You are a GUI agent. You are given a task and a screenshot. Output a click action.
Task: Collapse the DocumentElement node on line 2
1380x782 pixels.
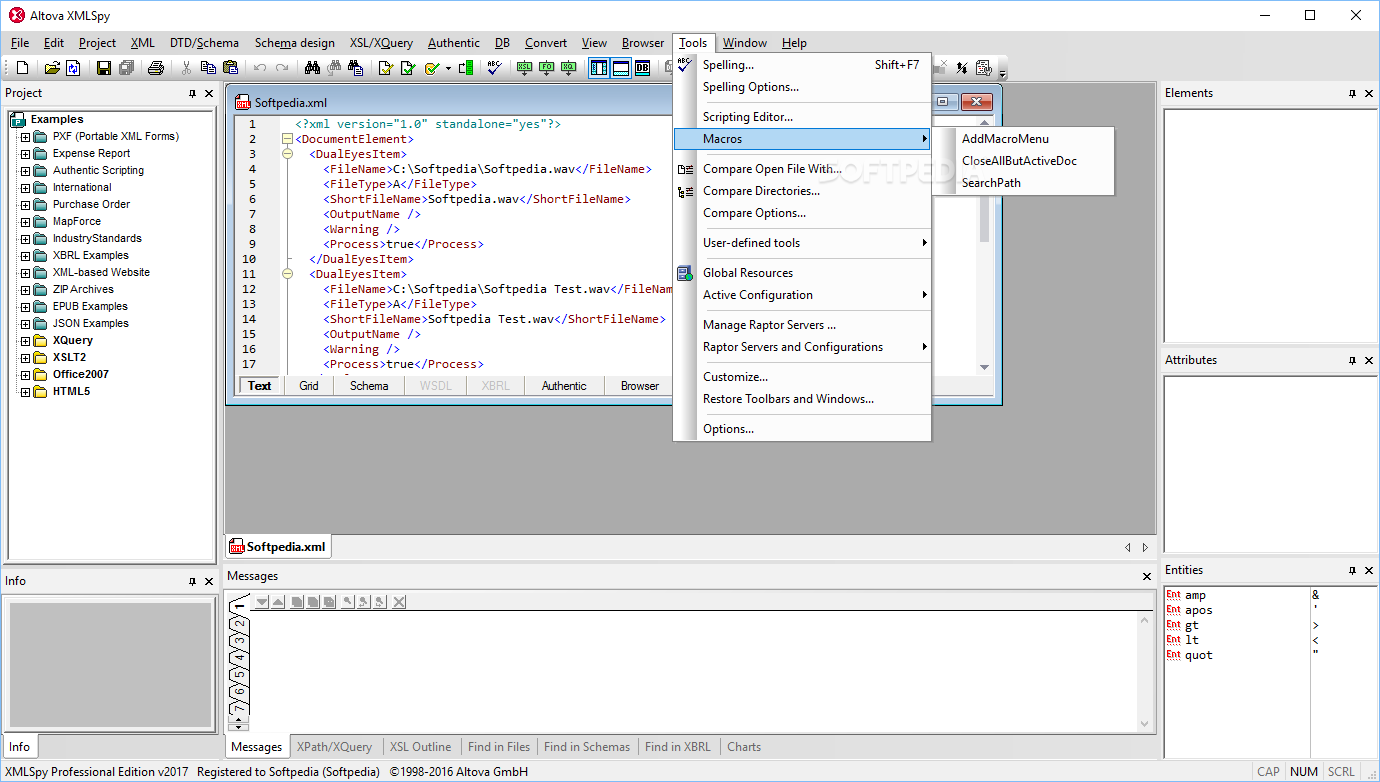288,139
